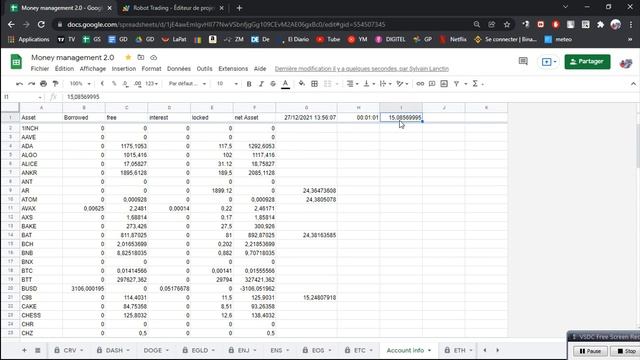The width and height of the screenshot is (640, 360).
Task: Click the formula bar value 15,08569995
Action: (83, 97)
